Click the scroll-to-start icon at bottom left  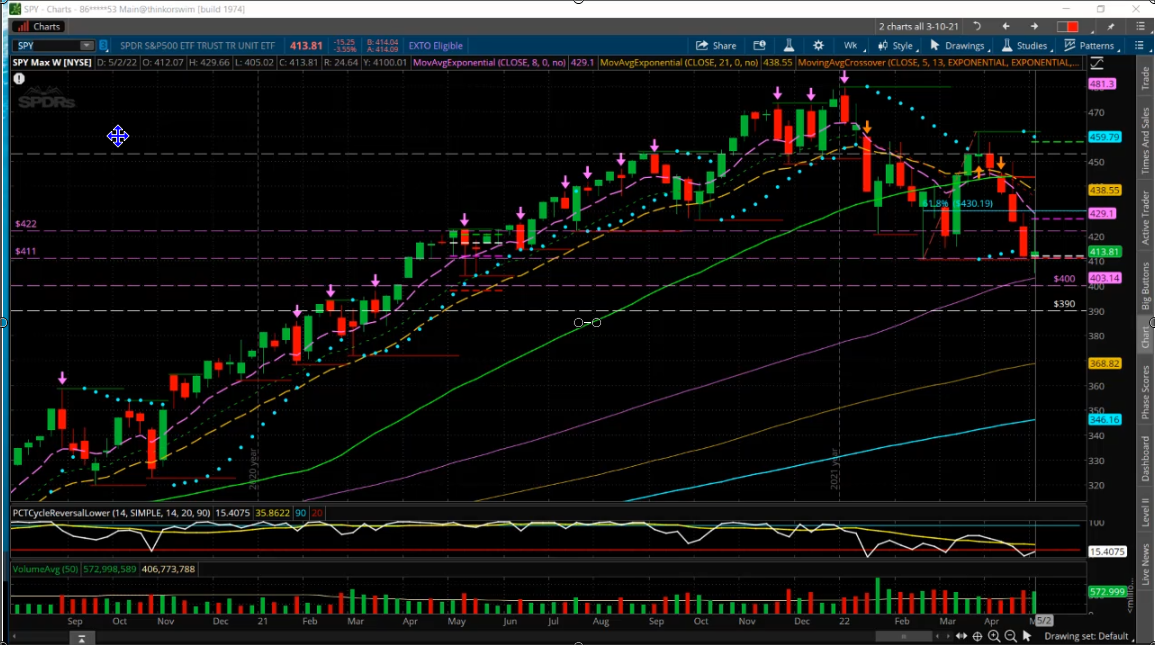click(82, 638)
